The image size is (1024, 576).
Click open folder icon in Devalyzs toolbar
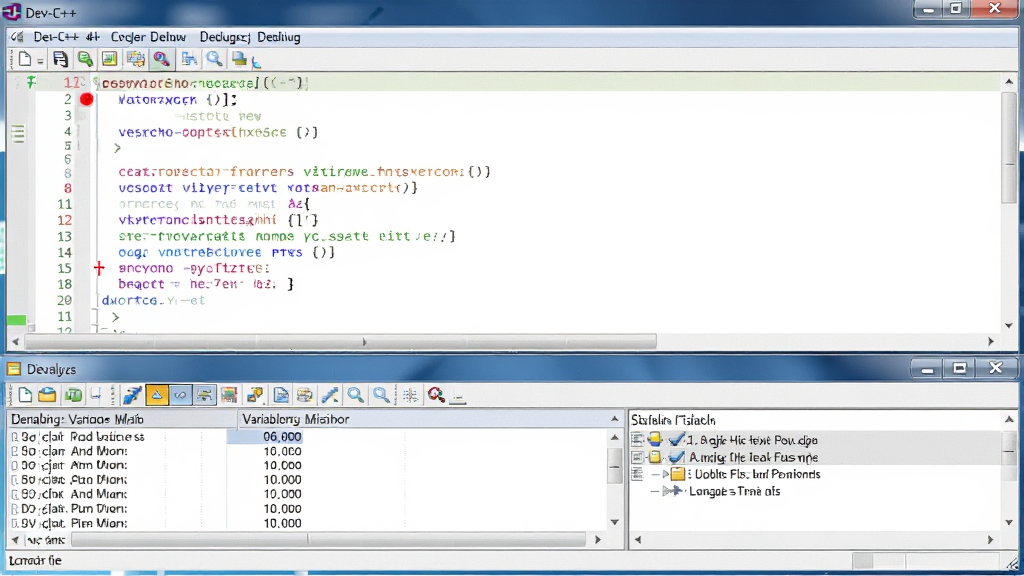click(47, 394)
